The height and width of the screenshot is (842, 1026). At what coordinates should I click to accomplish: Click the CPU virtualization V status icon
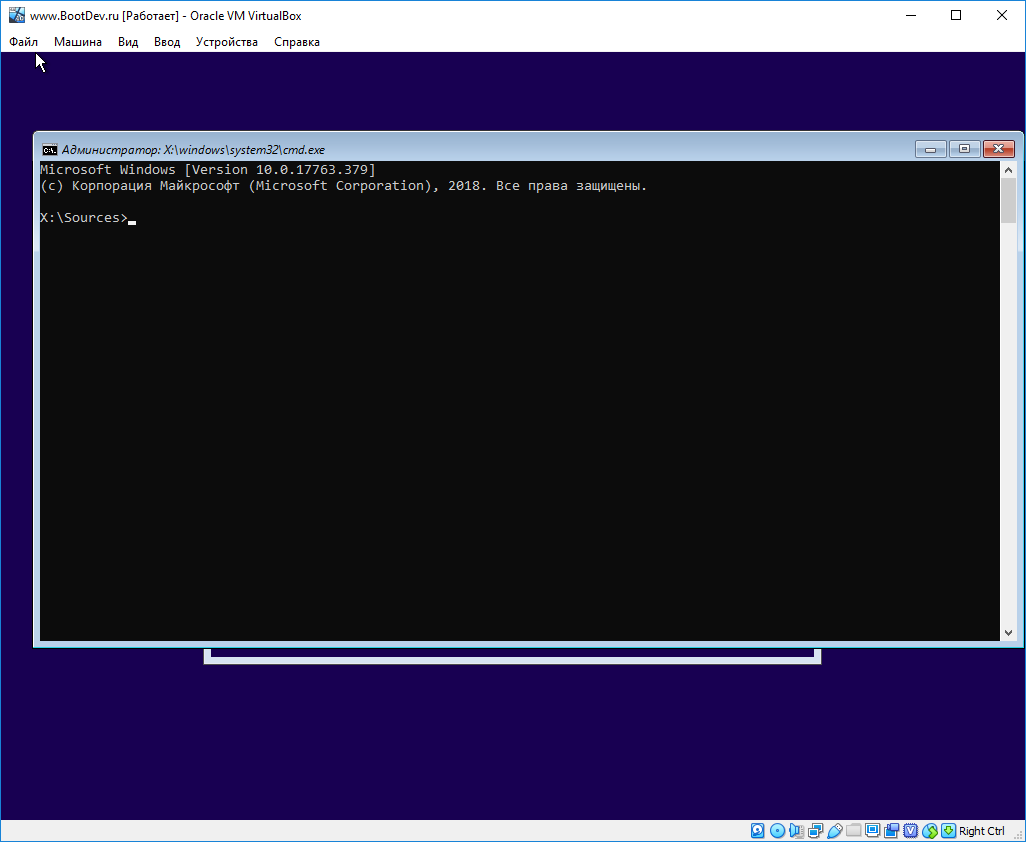point(910,831)
